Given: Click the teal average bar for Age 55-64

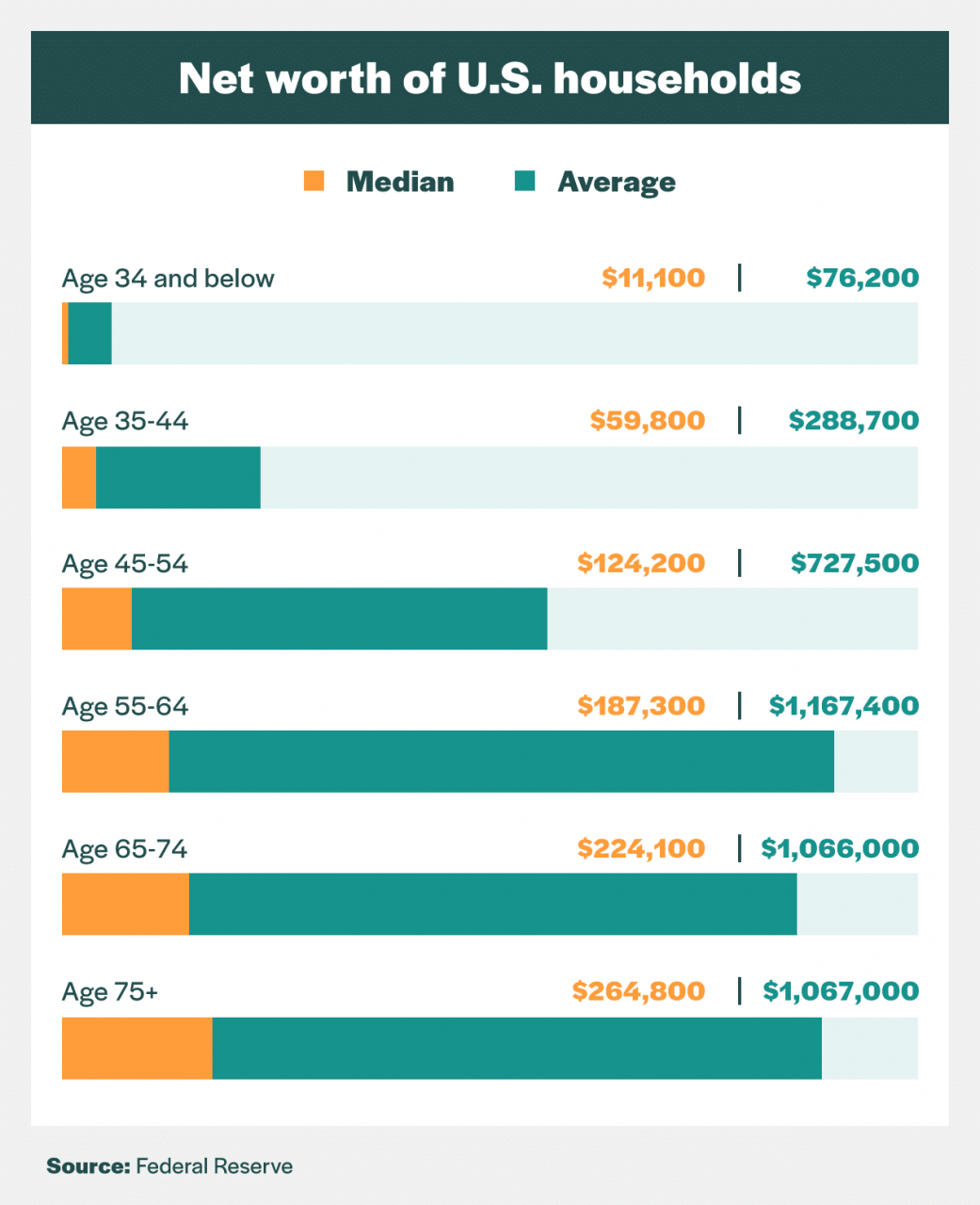Looking at the screenshot, I should (501, 762).
